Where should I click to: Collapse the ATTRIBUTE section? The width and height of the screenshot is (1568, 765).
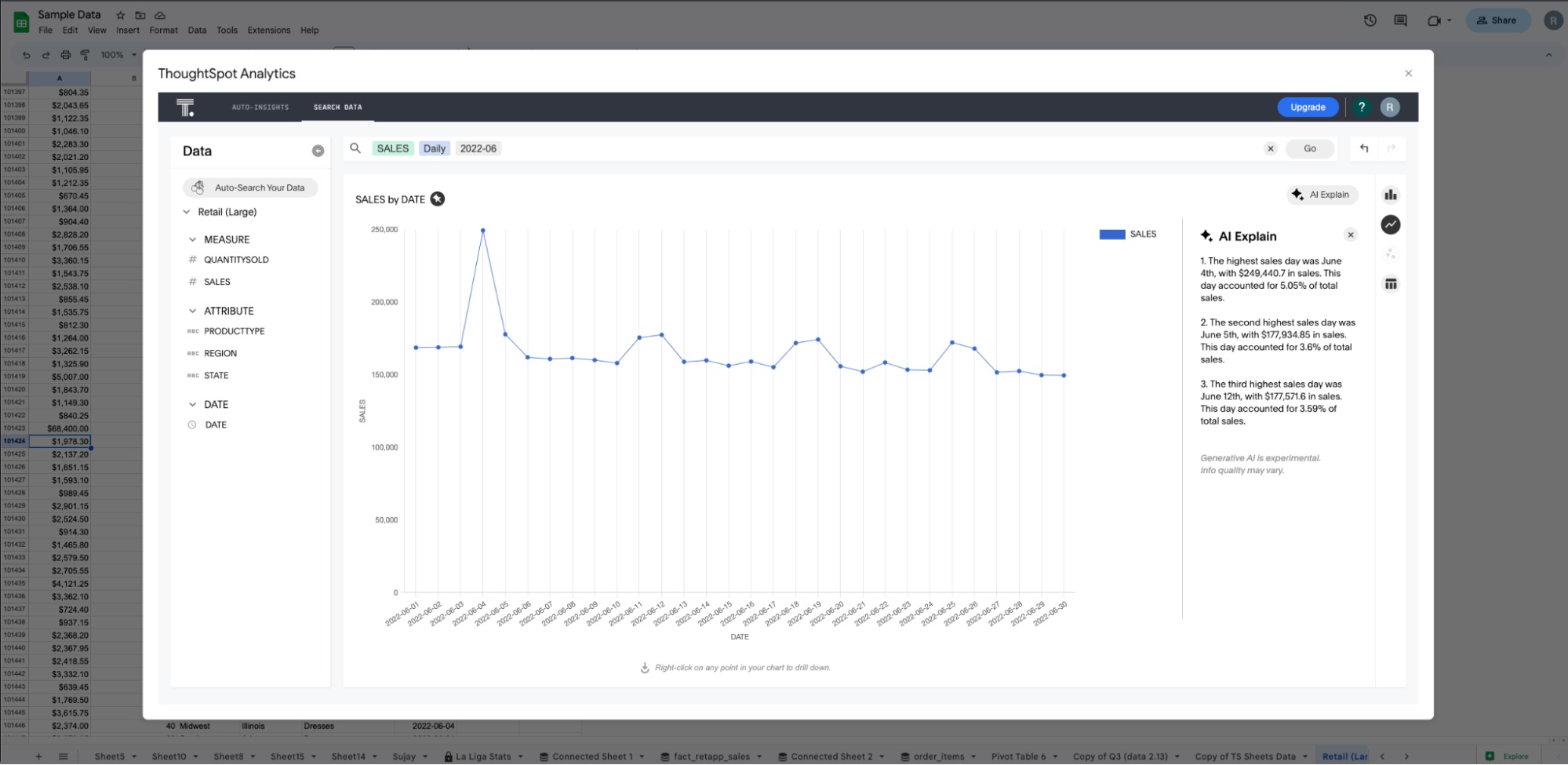click(192, 311)
